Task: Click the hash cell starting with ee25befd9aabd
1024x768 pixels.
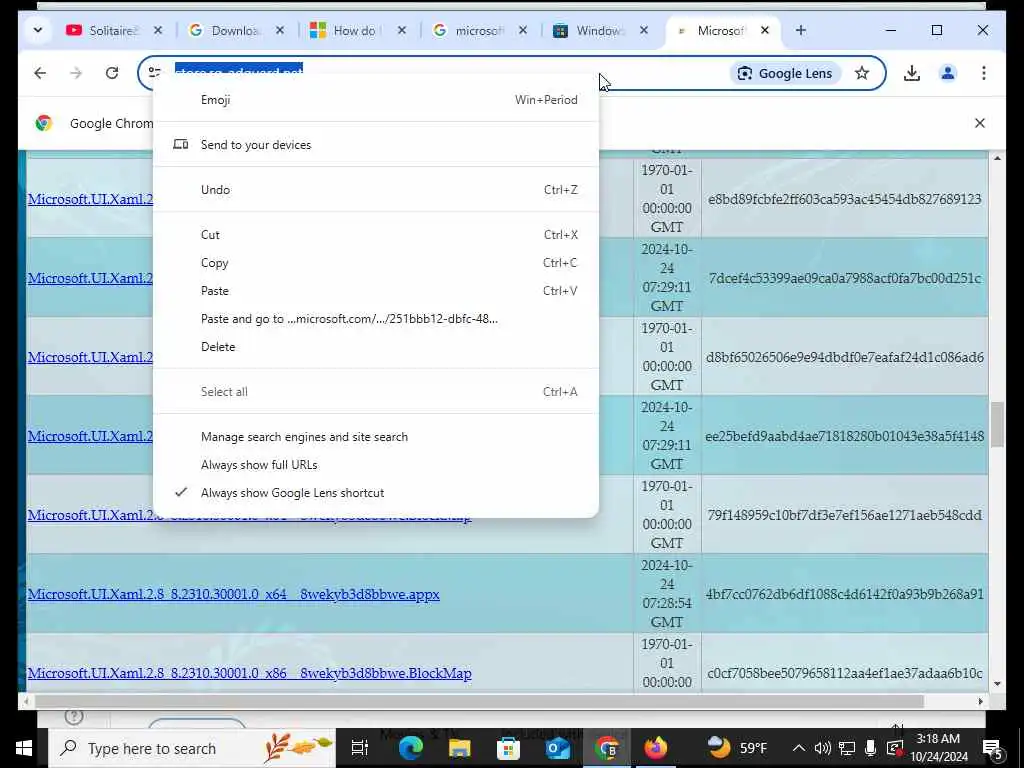Action: (x=844, y=436)
